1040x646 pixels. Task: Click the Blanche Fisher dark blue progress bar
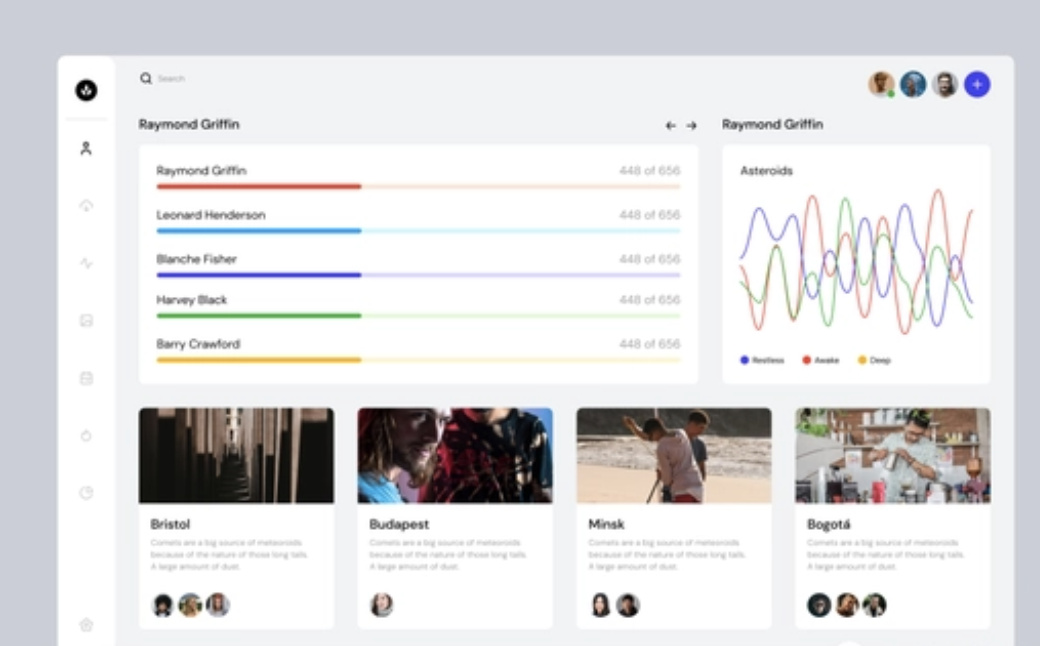419,275
